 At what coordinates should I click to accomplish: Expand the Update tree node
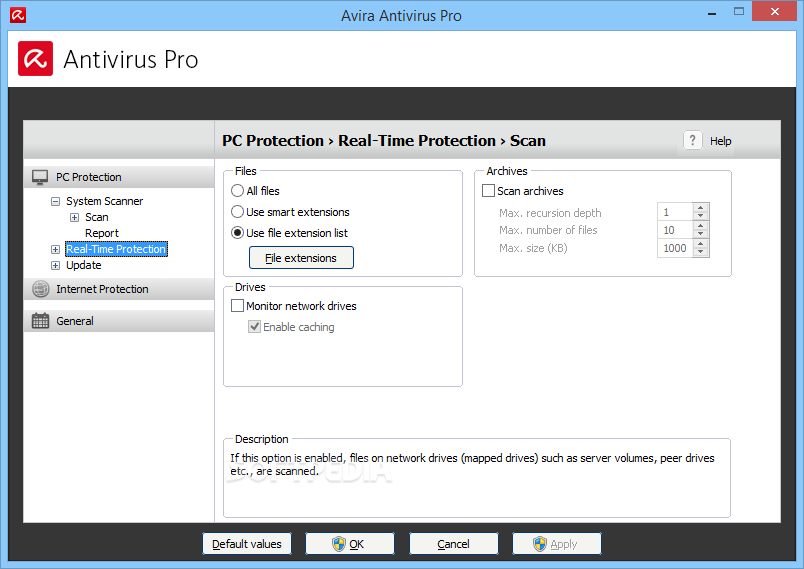(55, 266)
